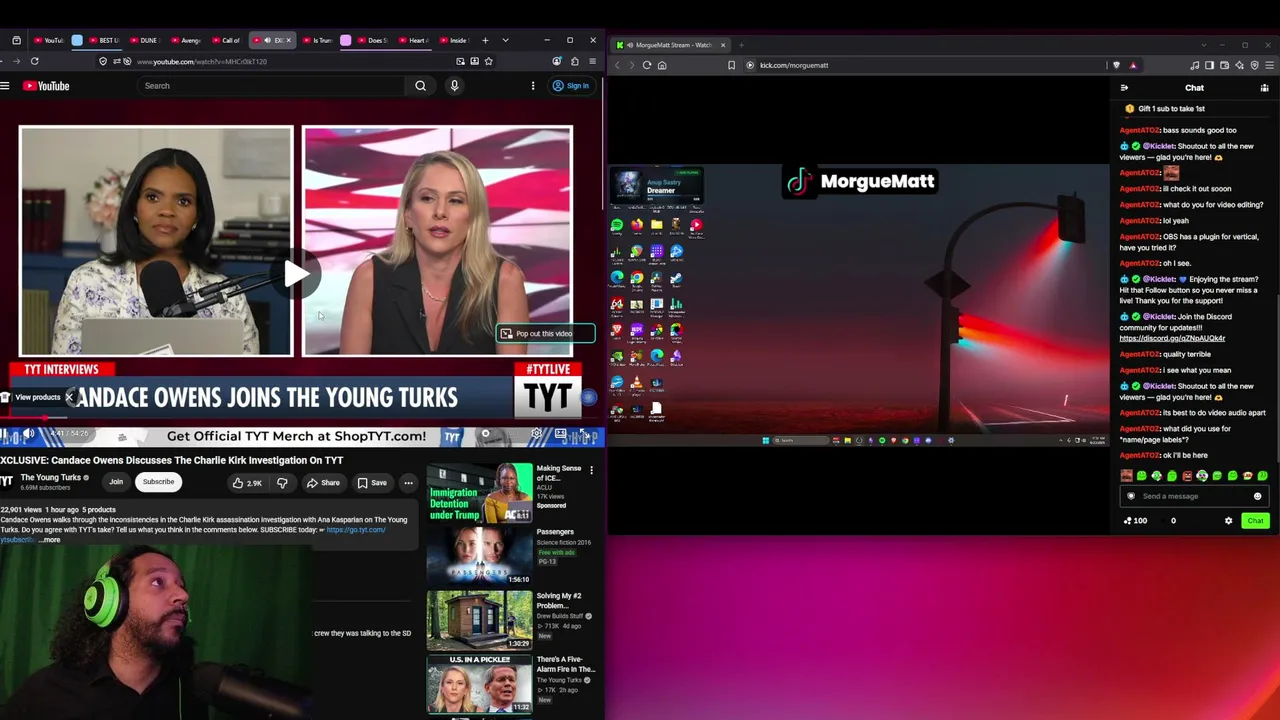Switch to the Inside tab
Viewport: 1280px width, 720px height.
pos(453,41)
